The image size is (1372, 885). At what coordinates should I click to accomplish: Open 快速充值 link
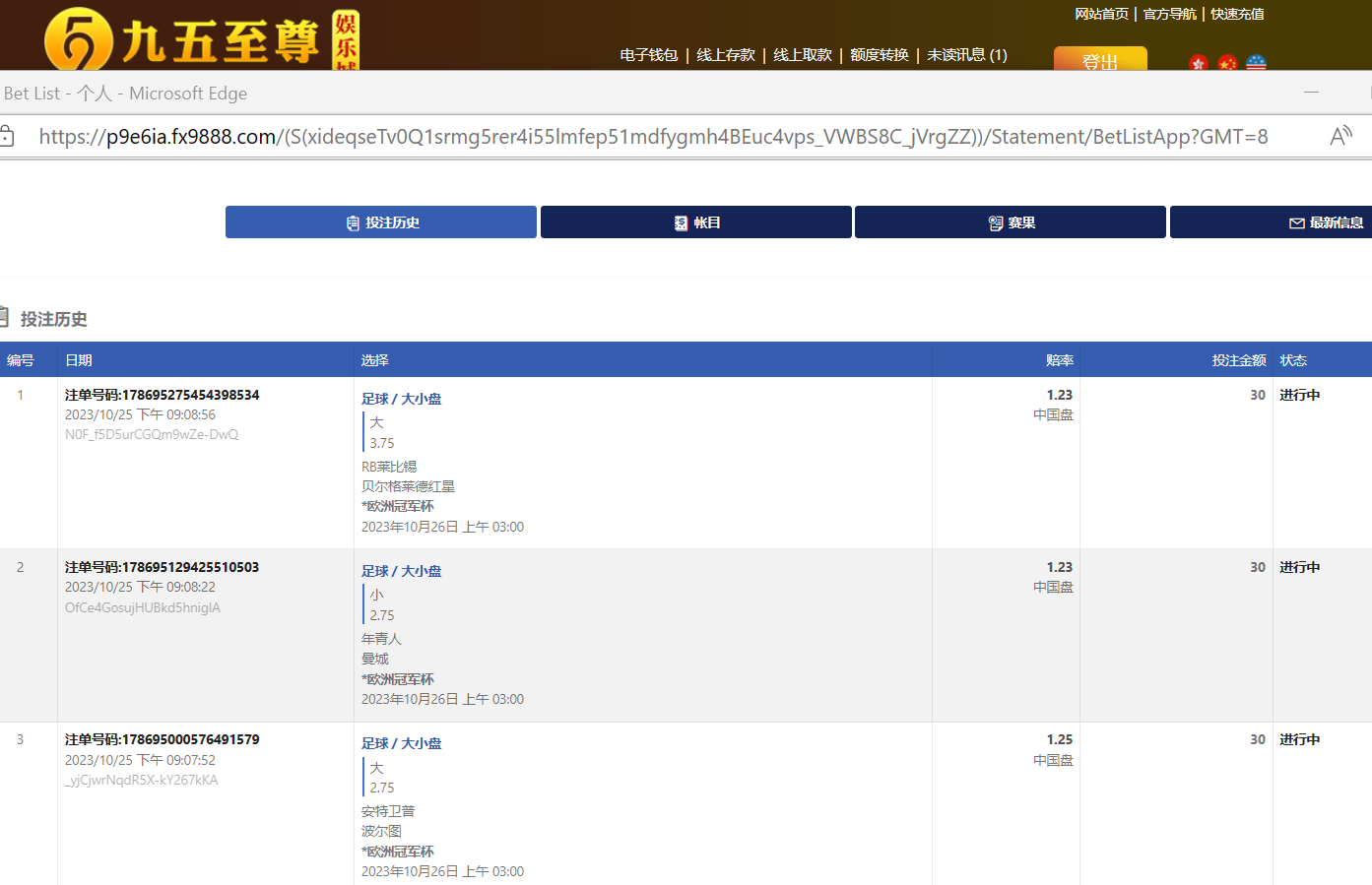click(x=1237, y=14)
